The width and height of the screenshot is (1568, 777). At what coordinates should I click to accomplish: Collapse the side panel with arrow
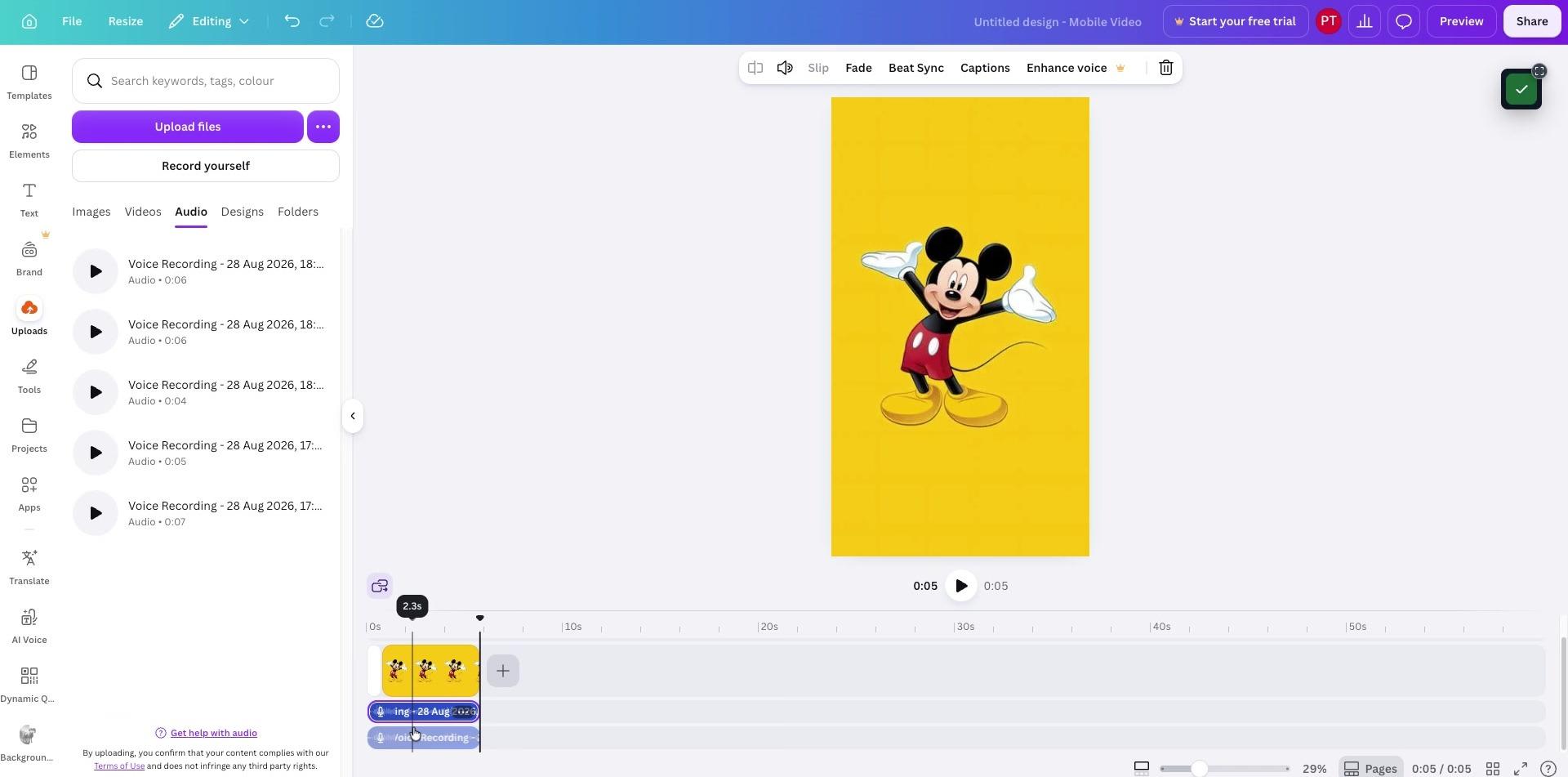pyautogui.click(x=352, y=416)
